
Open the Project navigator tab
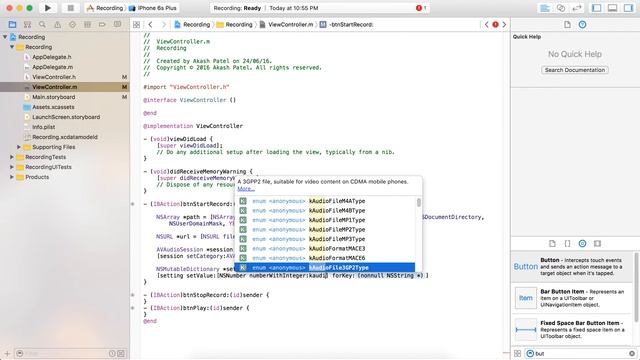coord(12,24)
